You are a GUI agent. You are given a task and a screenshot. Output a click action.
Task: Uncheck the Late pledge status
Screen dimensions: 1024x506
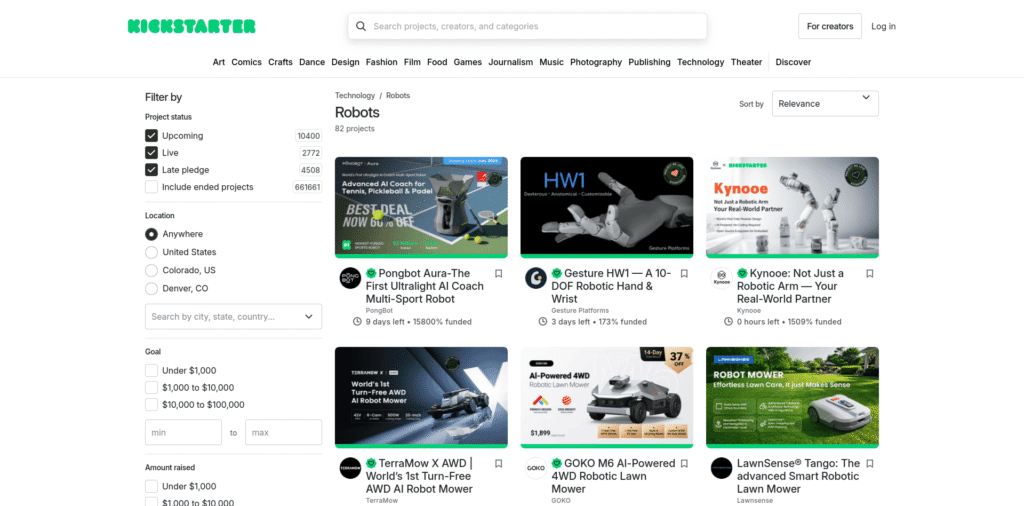[x=152, y=170]
